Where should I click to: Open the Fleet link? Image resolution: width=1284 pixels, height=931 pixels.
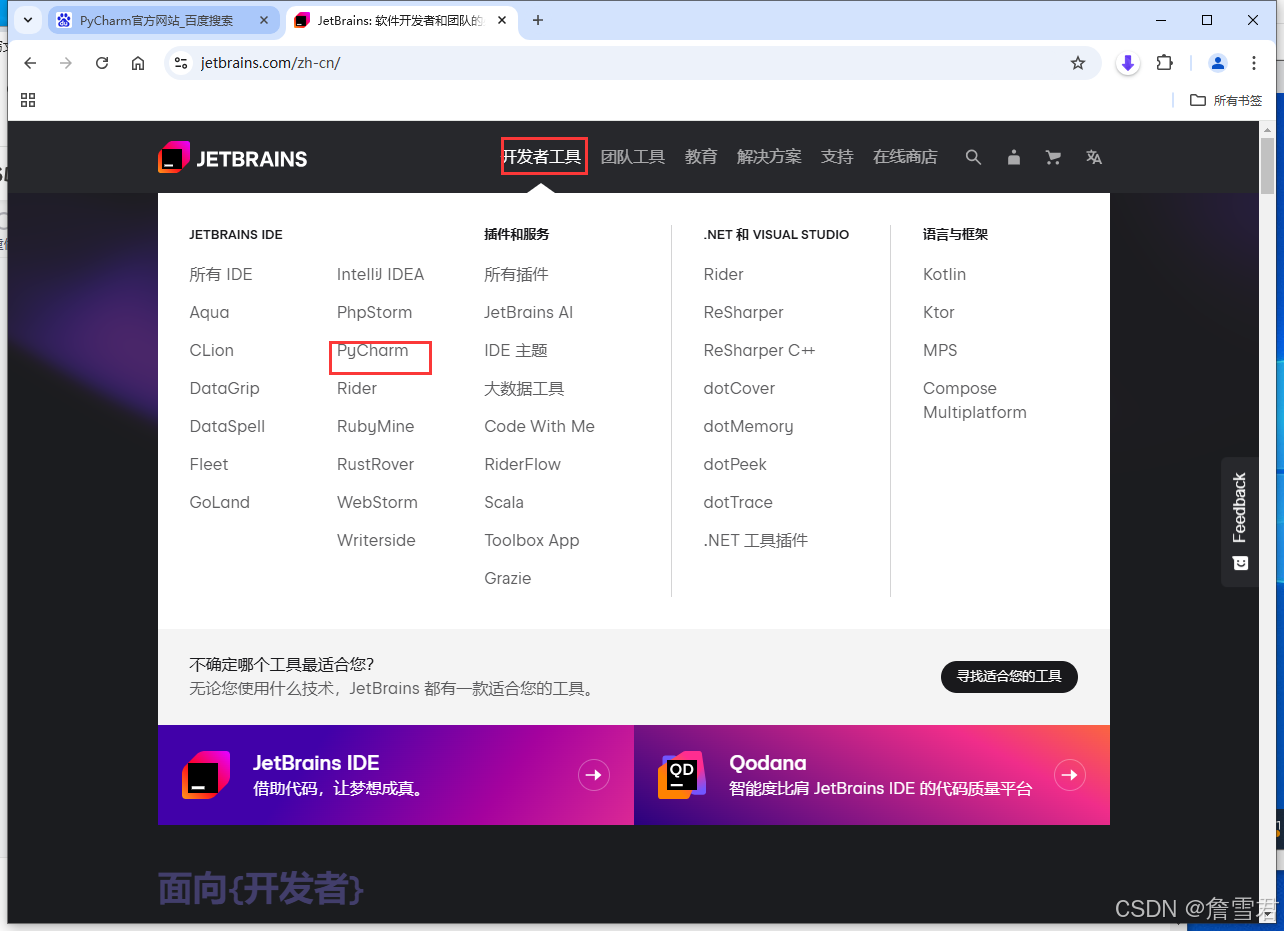pos(209,465)
